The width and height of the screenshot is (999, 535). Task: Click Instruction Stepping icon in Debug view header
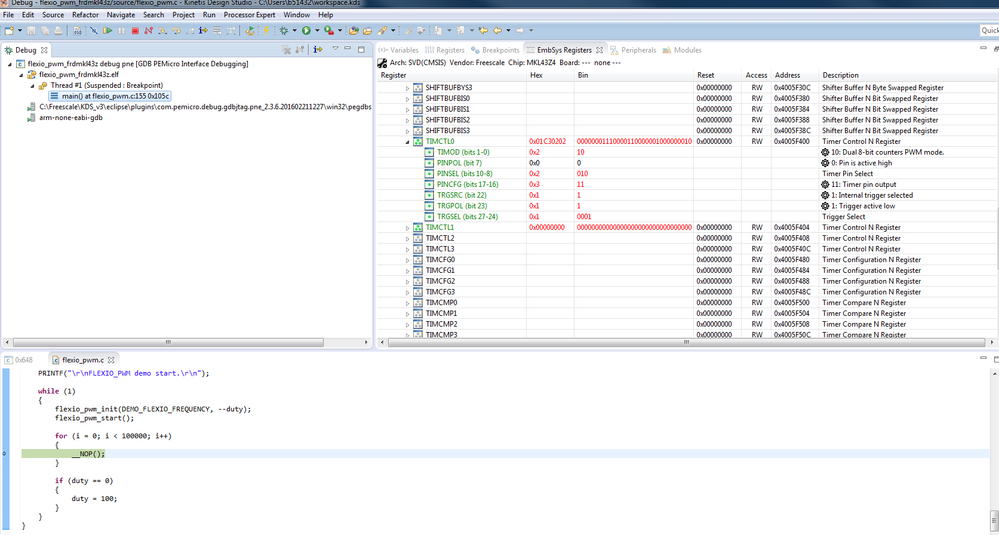click(x=318, y=50)
